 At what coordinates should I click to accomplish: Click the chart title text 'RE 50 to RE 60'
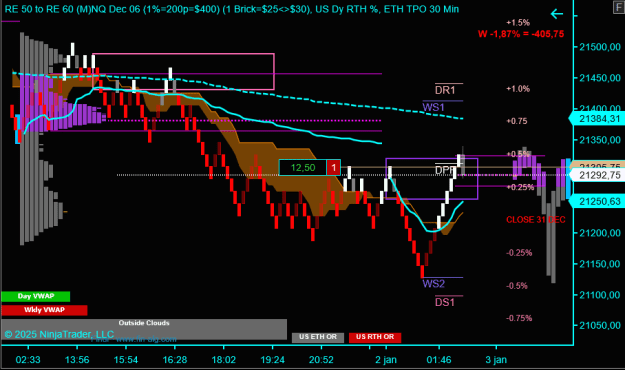coord(39,9)
